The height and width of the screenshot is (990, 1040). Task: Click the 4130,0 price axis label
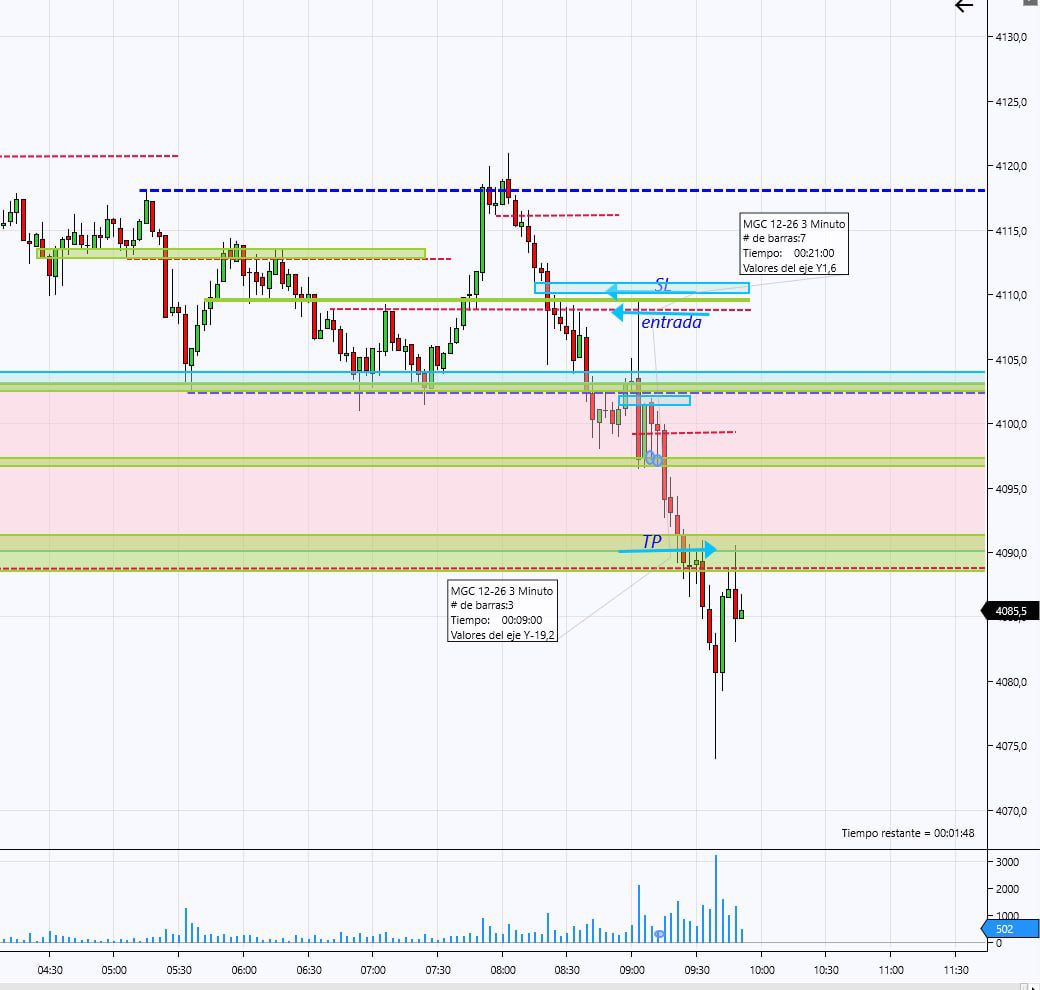(1011, 38)
